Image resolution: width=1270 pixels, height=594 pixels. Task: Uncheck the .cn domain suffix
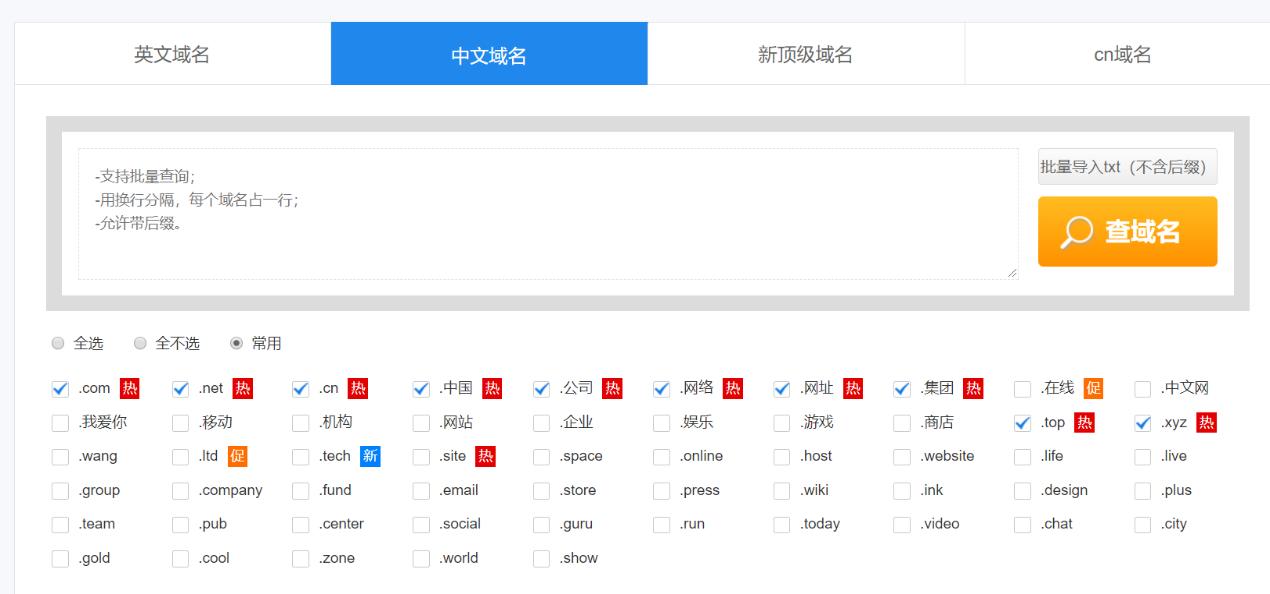298,389
